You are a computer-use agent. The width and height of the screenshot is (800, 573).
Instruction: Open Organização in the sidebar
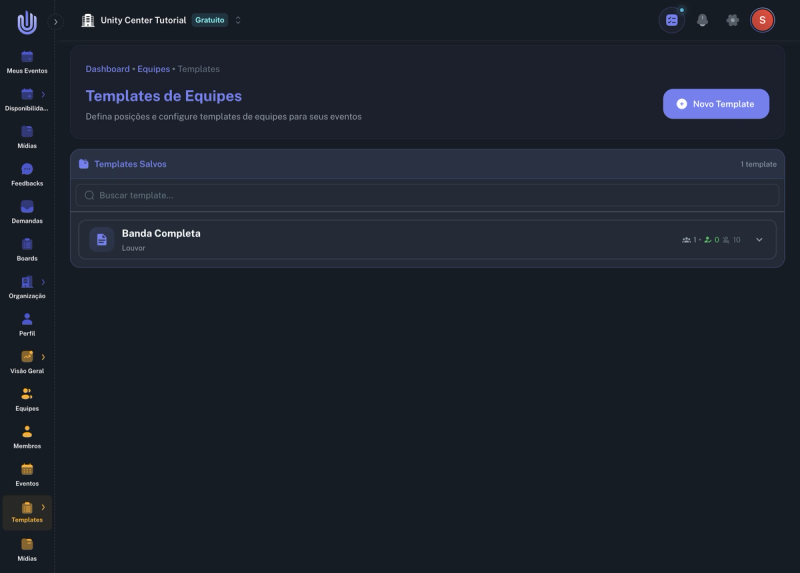(x=27, y=287)
